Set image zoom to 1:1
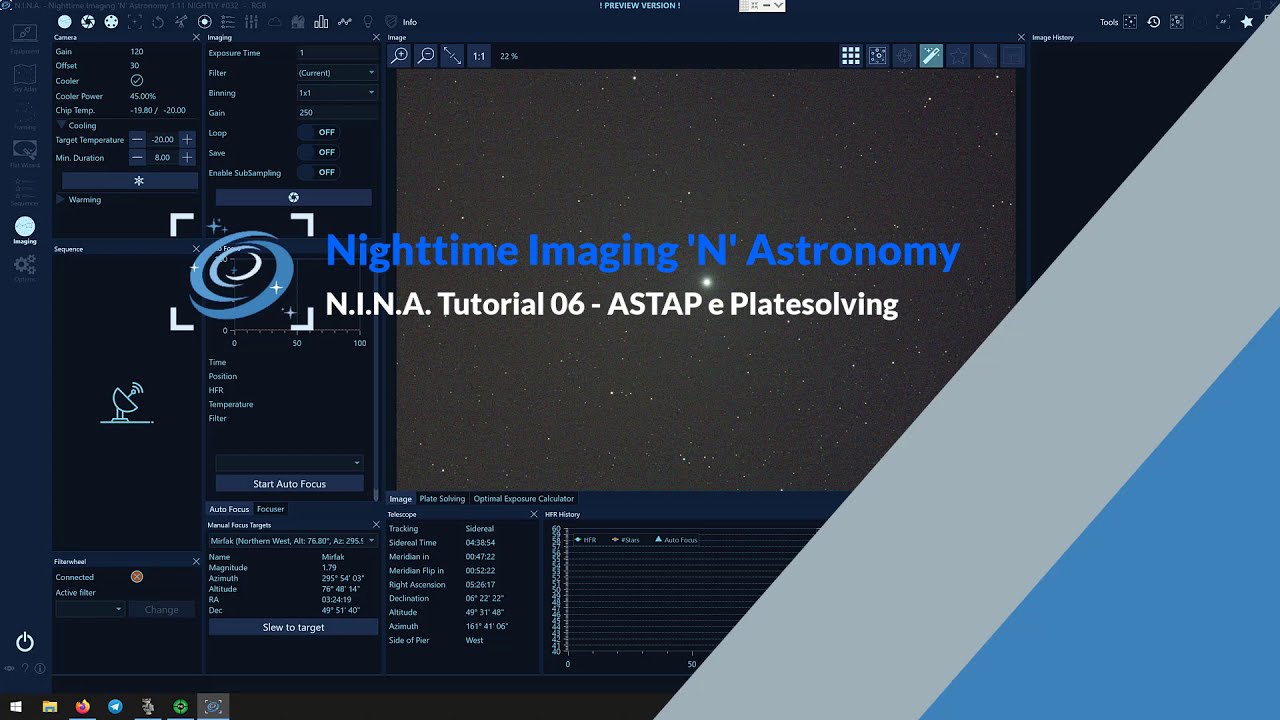The height and width of the screenshot is (720, 1280). point(479,56)
